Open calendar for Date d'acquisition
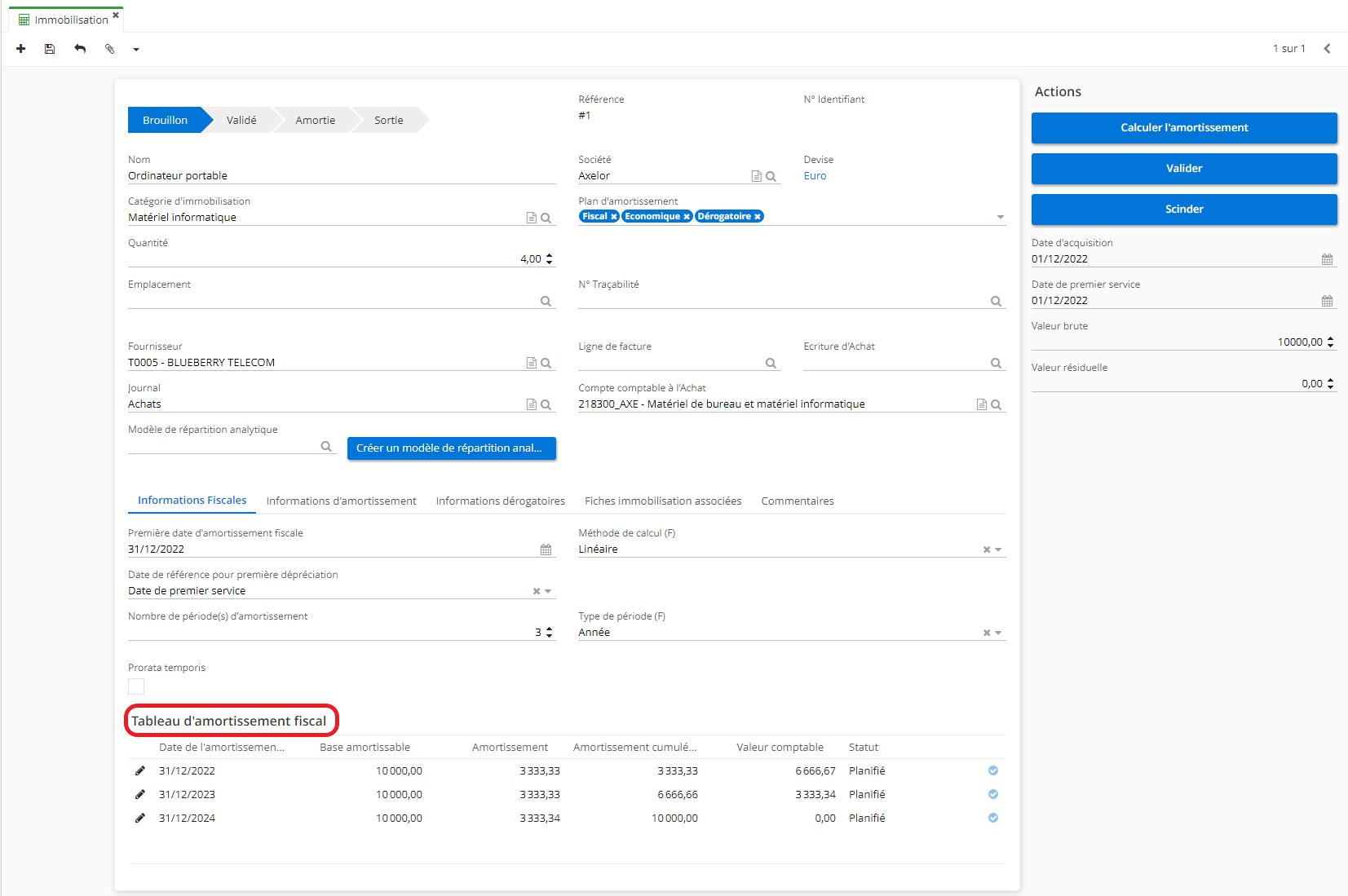 coord(1328,259)
